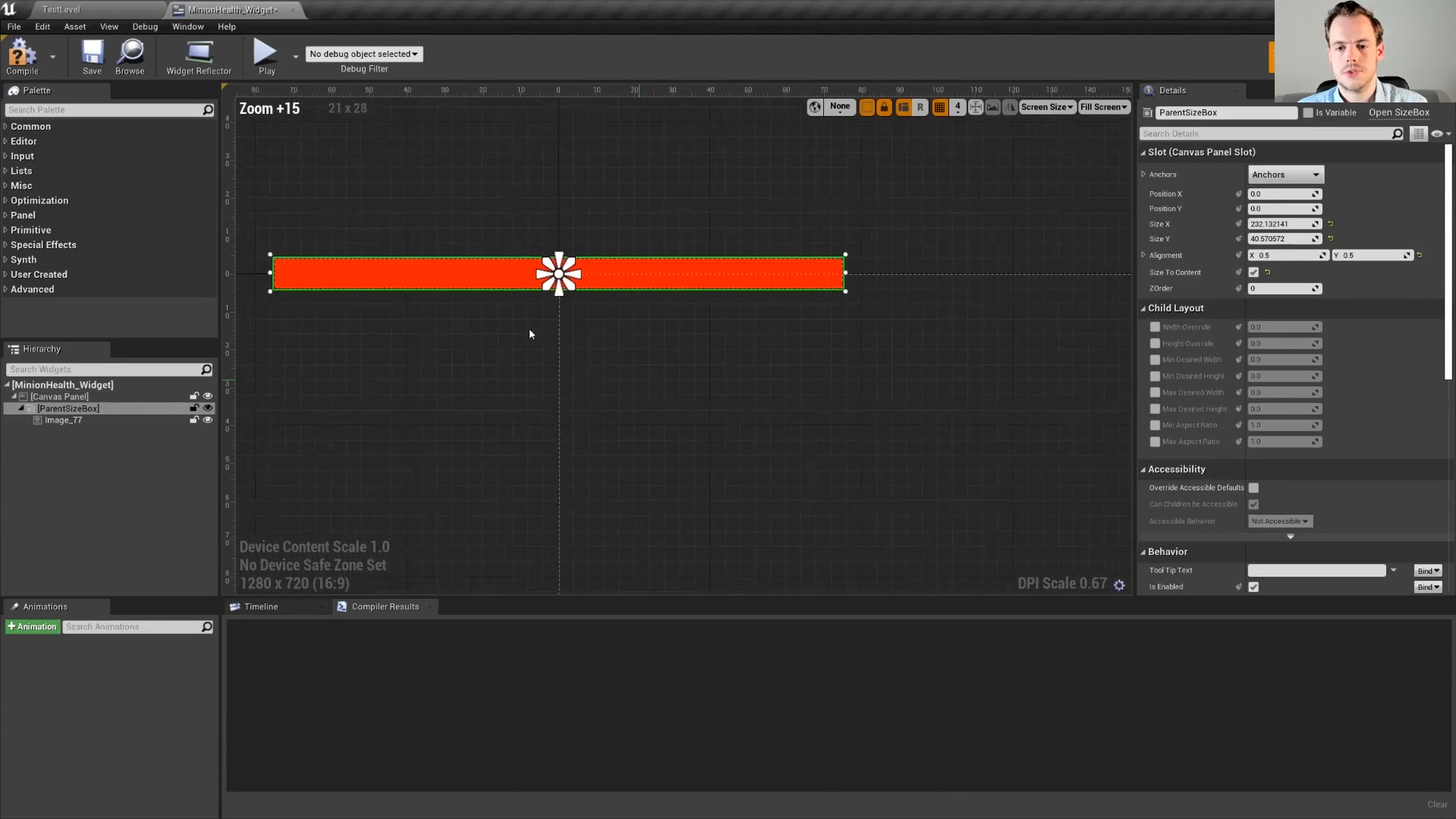Click the Open SizeBox link
Viewport: 1456px width, 819px height.
[1398, 112]
